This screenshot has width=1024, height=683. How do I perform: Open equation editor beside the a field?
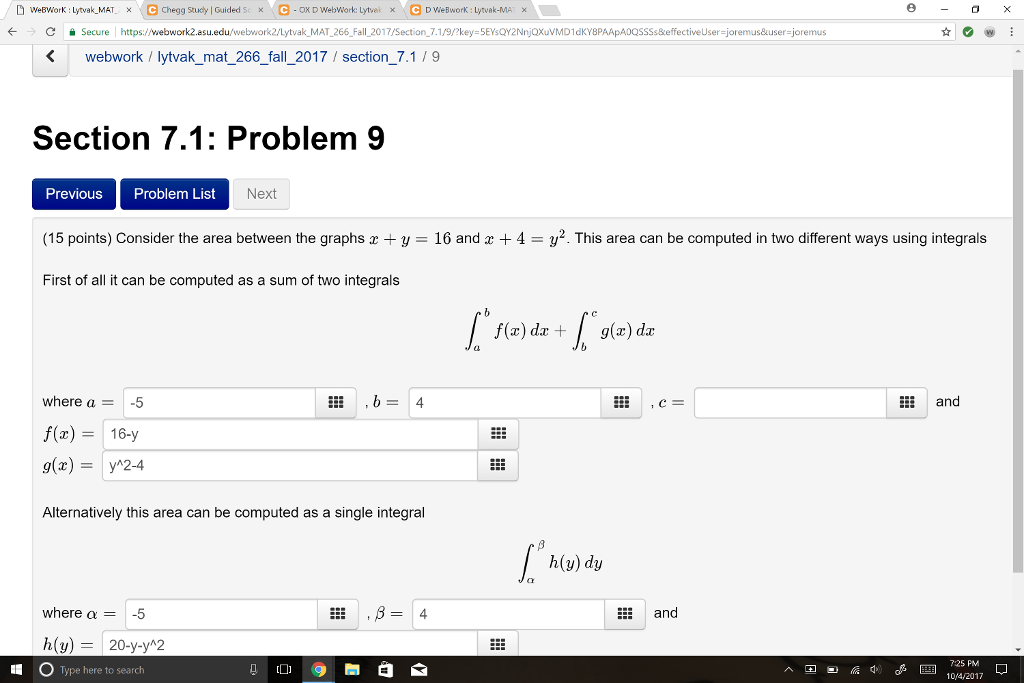(x=338, y=402)
